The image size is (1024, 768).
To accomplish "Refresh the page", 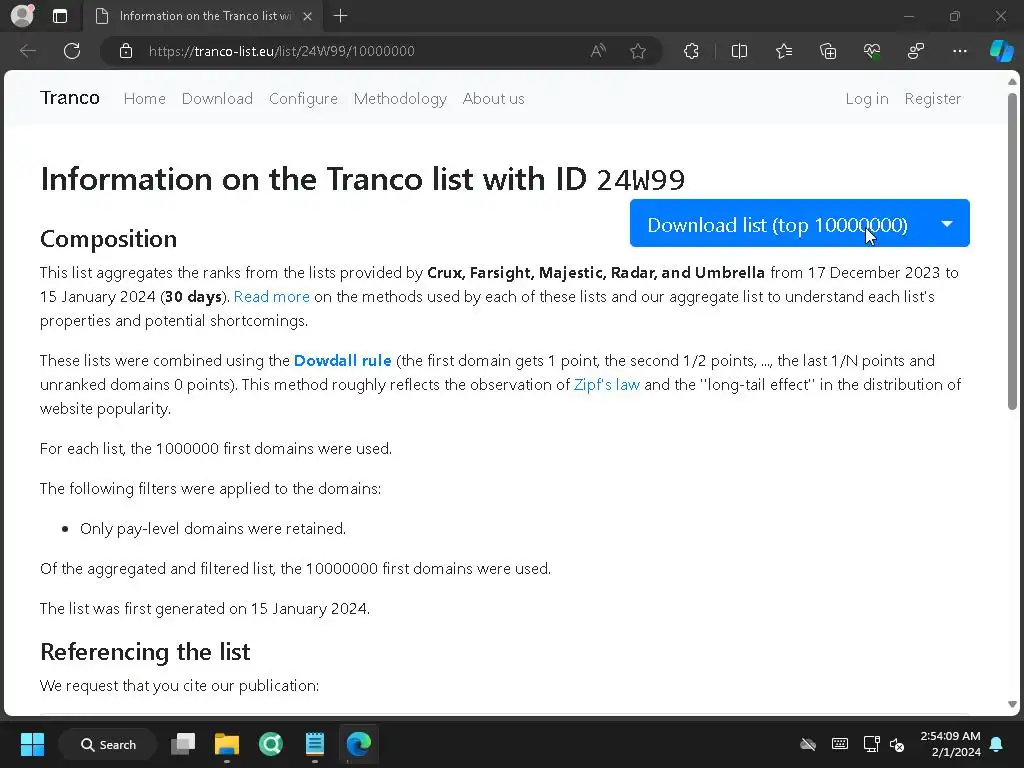I will 72,51.
